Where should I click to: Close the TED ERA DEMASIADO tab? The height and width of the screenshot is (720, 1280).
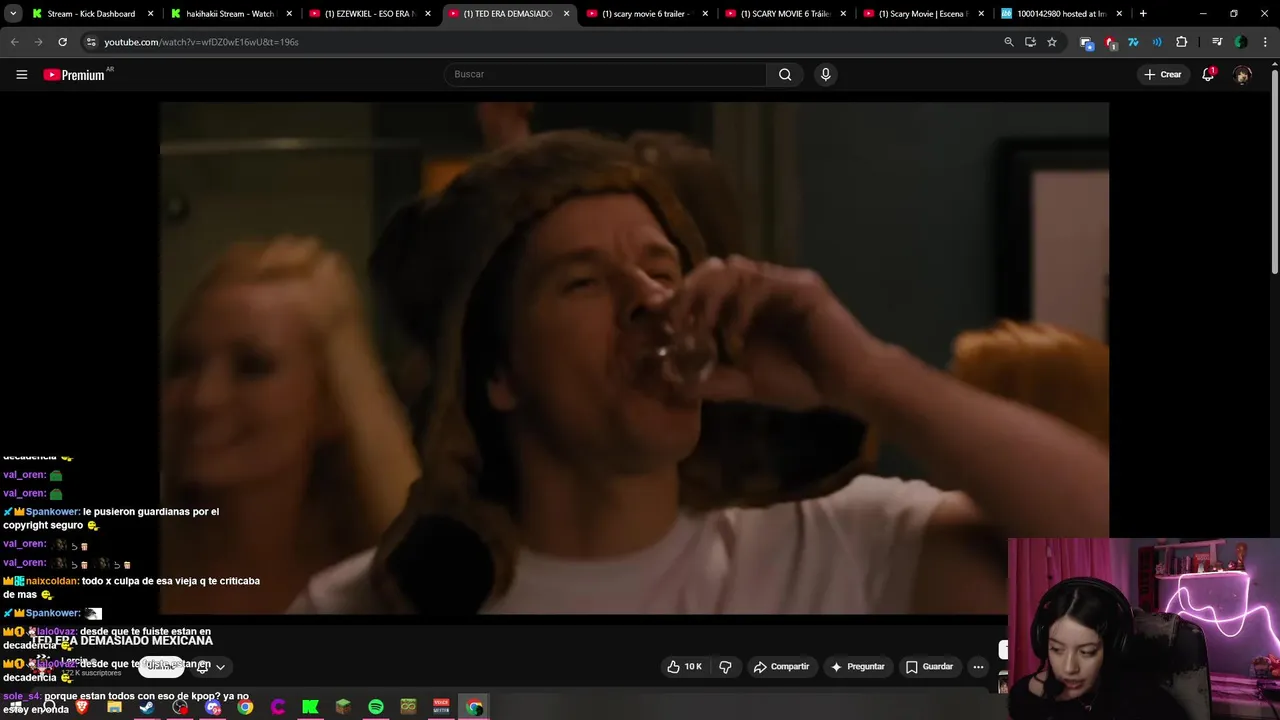tap(566, 14)
